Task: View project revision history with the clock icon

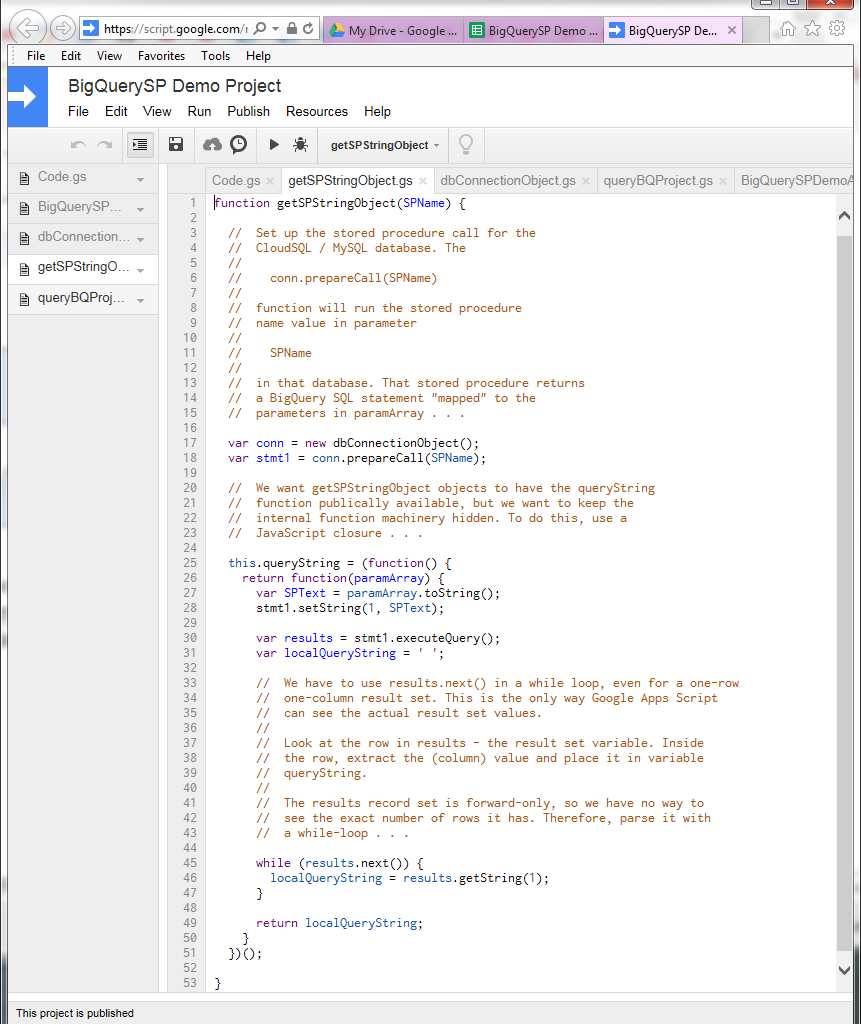Action: click(x=238, y=144)
